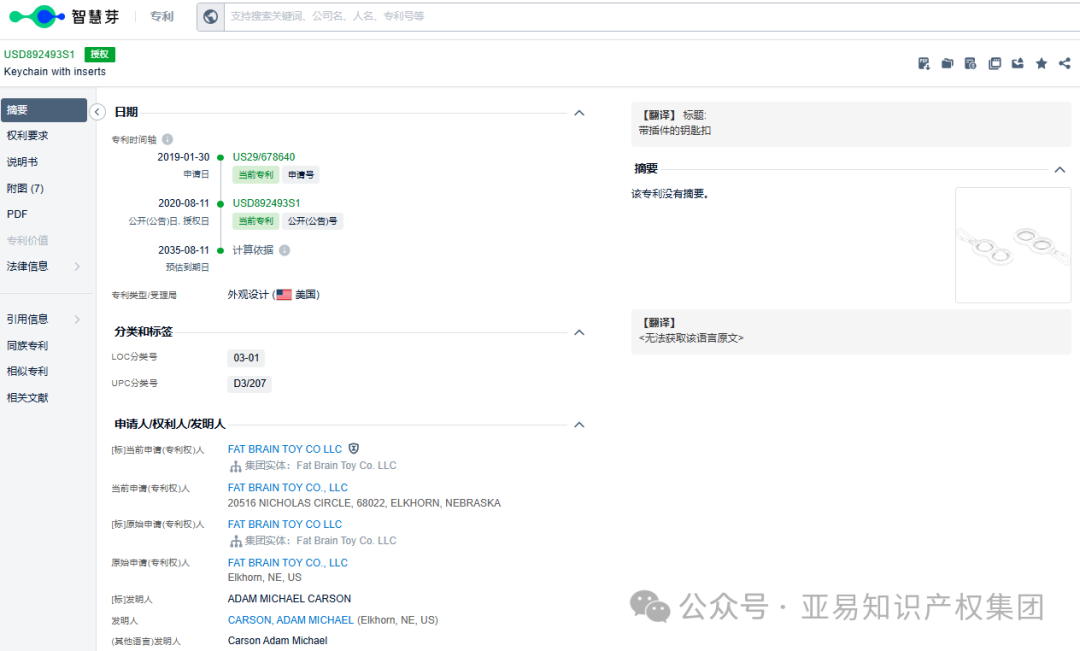
Task: Collapse the 分类和标签 section
Action: click(x=579, y=332)
